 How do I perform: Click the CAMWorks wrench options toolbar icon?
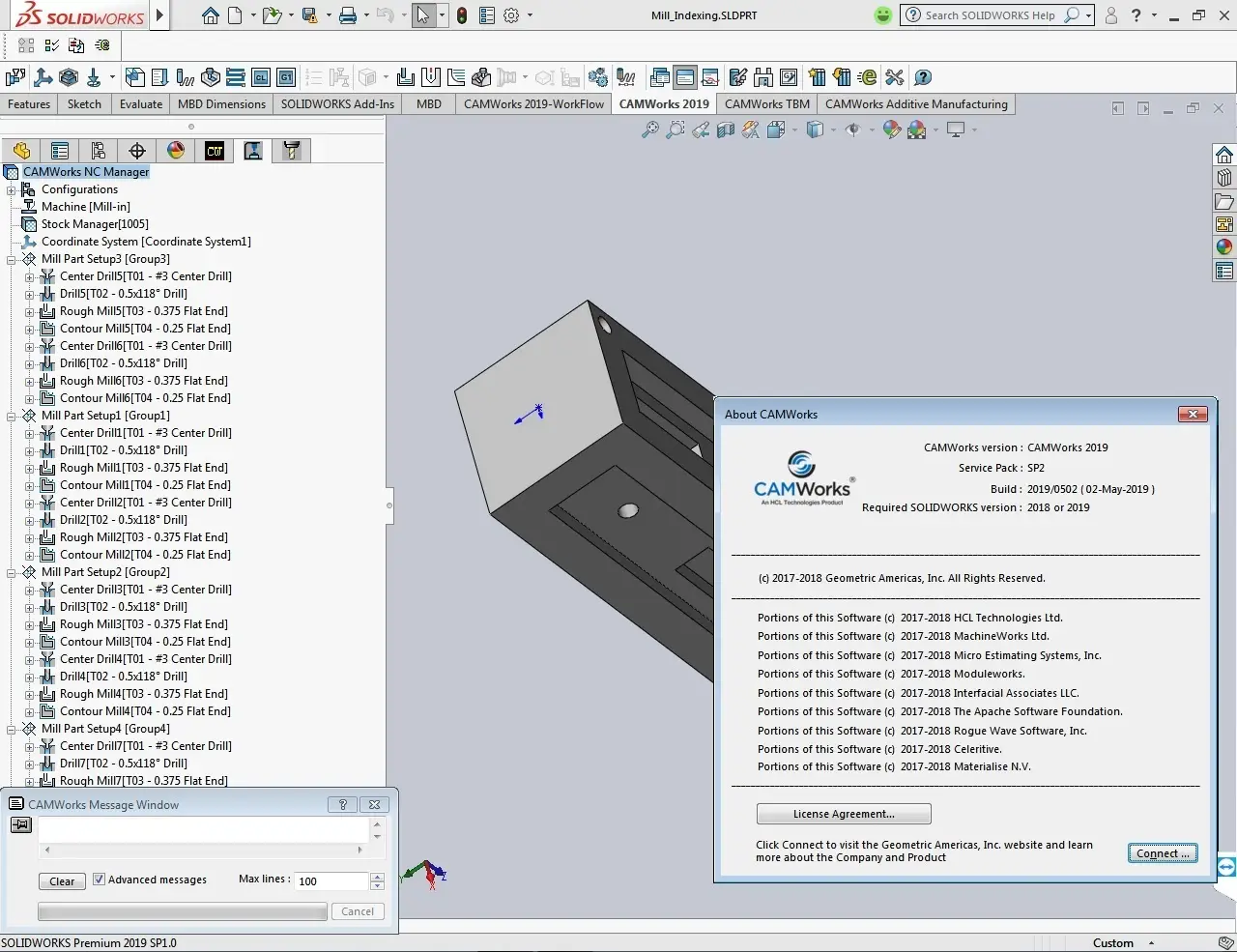click(x=894, y=77)
